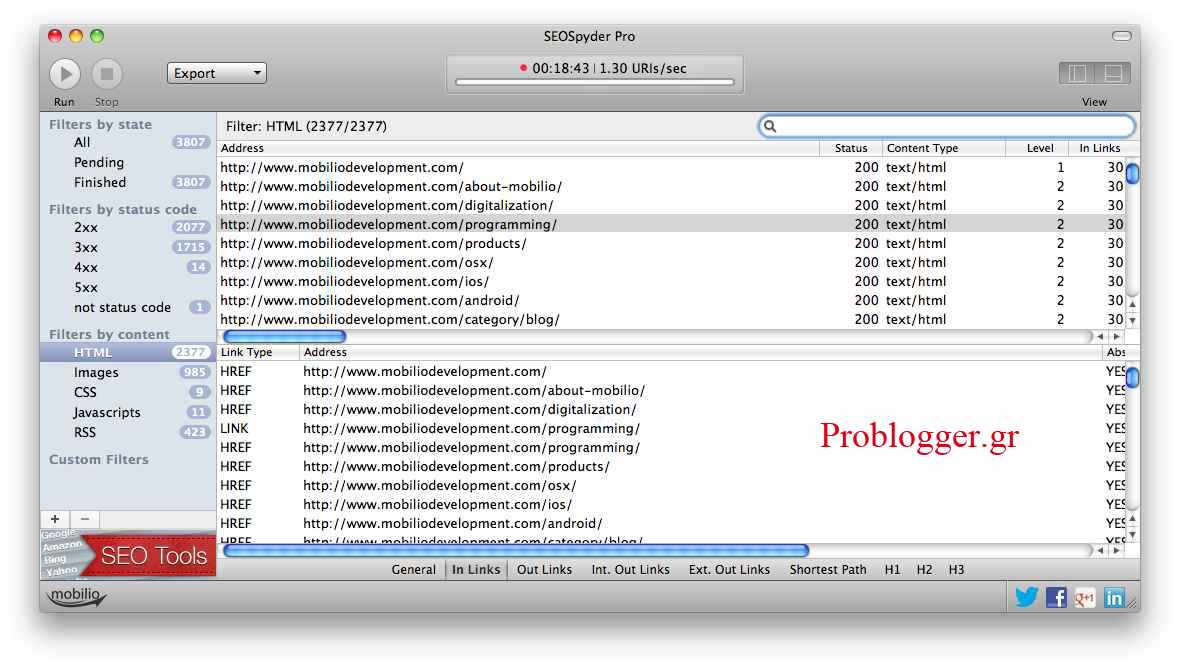1180x667 pixels.
Task: Click the toolbar toggle pill button
Action: (x=1121, y=36)
